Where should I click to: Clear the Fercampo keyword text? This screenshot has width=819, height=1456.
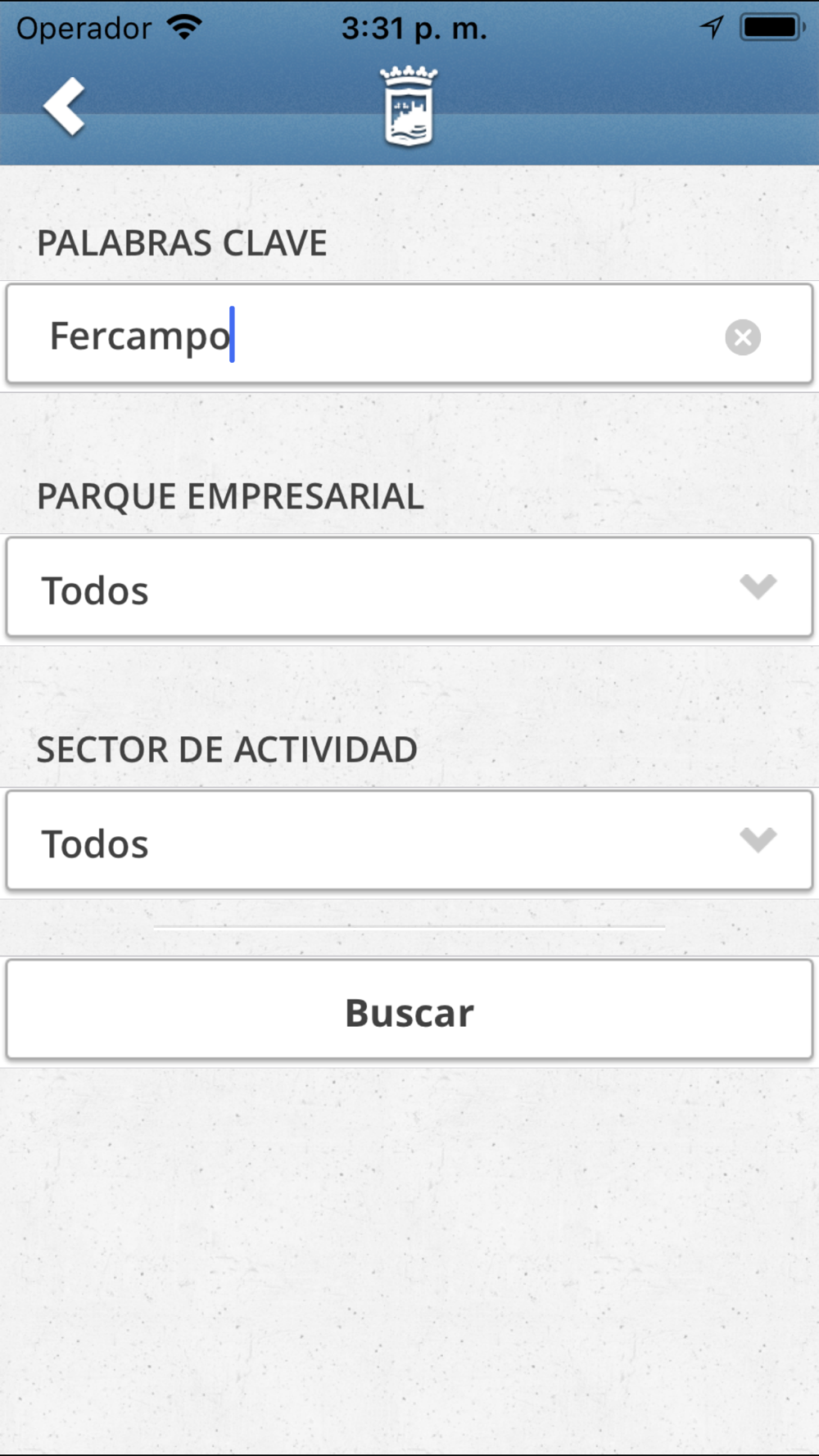pyautogui.click(x=743, y=337)
